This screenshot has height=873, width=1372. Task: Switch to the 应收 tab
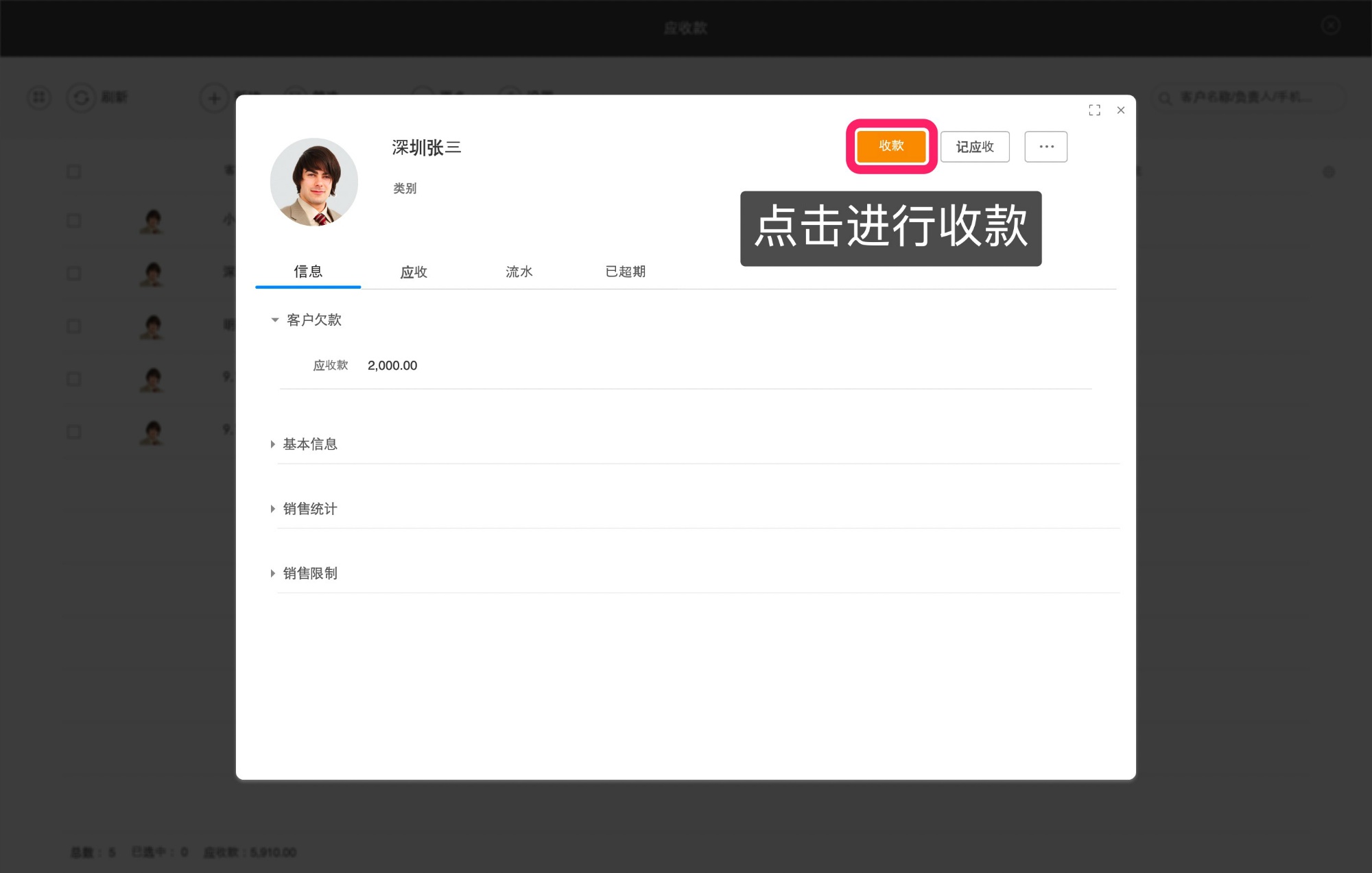(x=414, y=272)
